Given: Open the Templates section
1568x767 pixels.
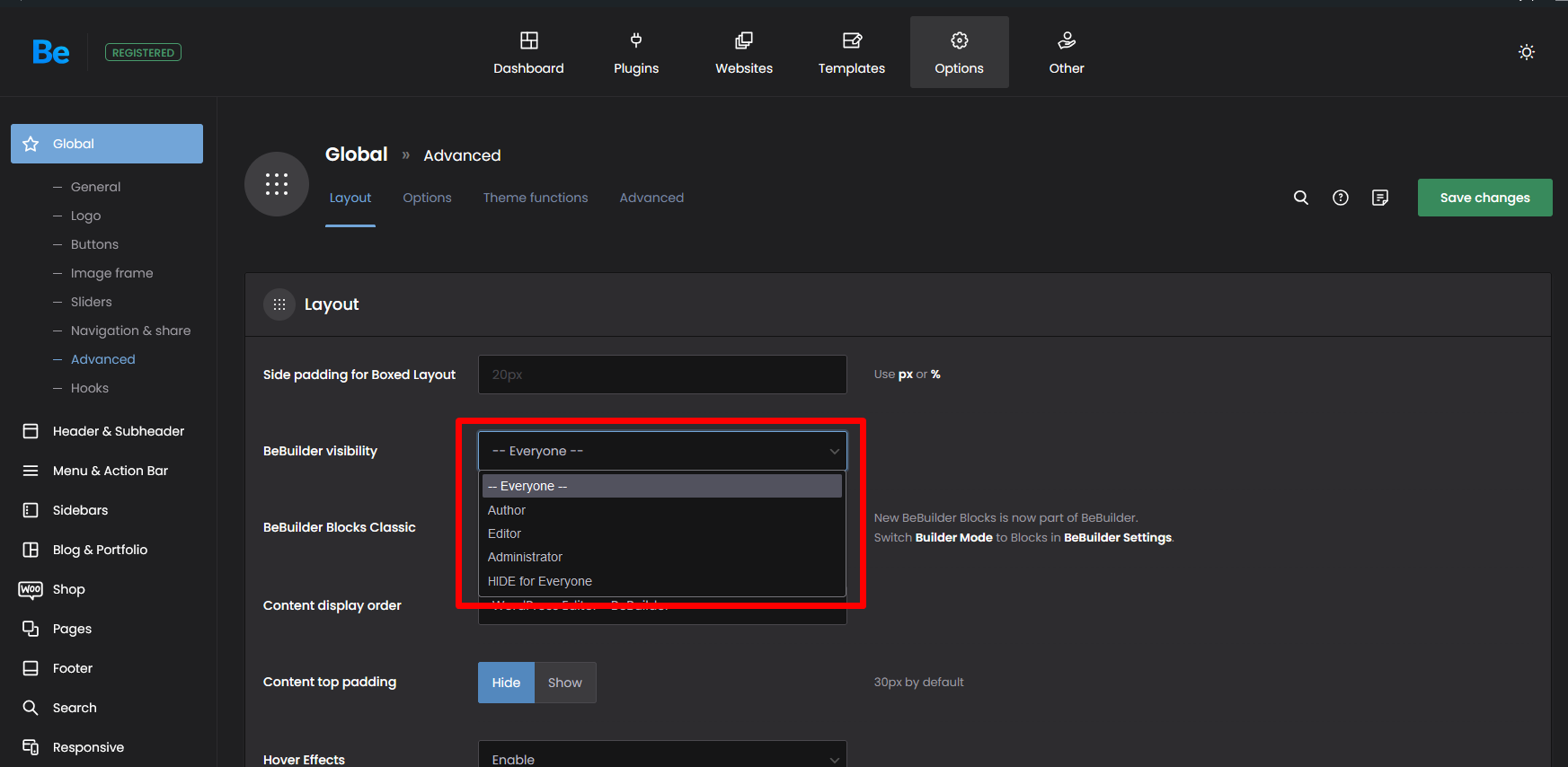Looking at the screenshot, I should click(x=852, y=52).
